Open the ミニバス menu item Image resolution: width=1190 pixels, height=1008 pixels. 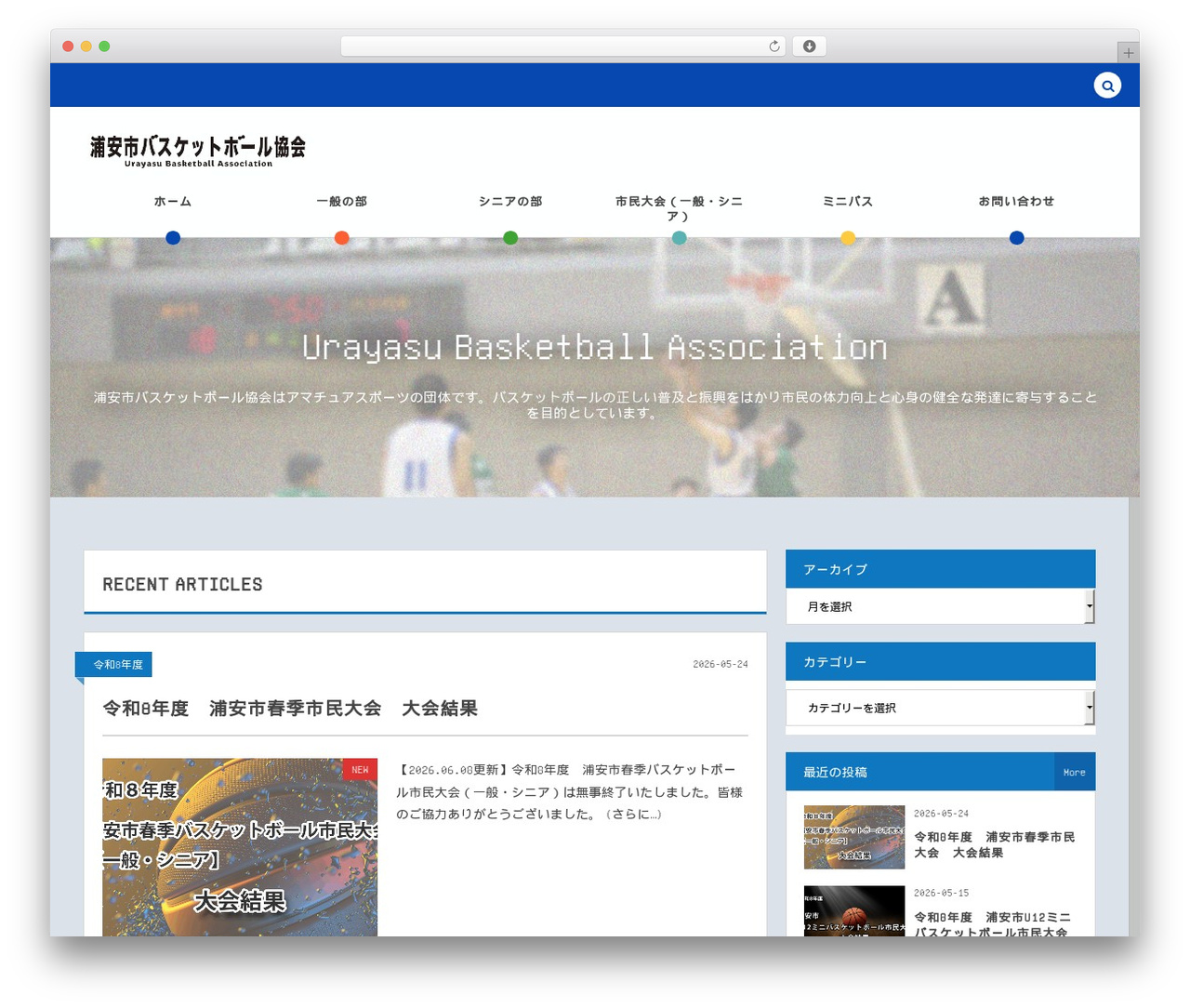point(848,202)
